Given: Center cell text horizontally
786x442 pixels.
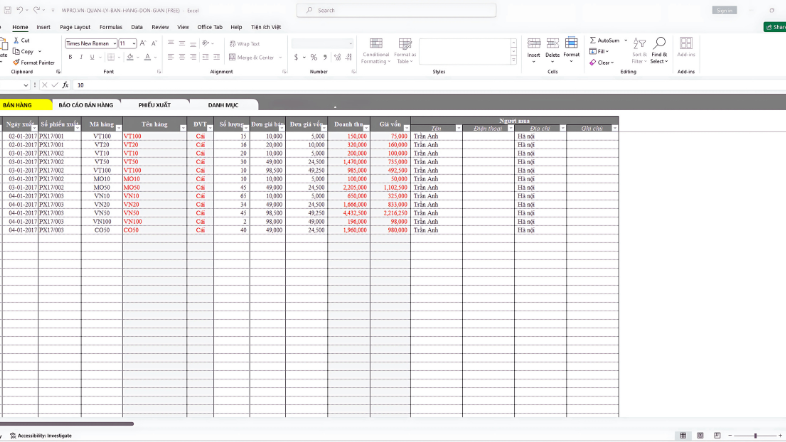Looking at the screenshot, I should [x=182, y=57].
